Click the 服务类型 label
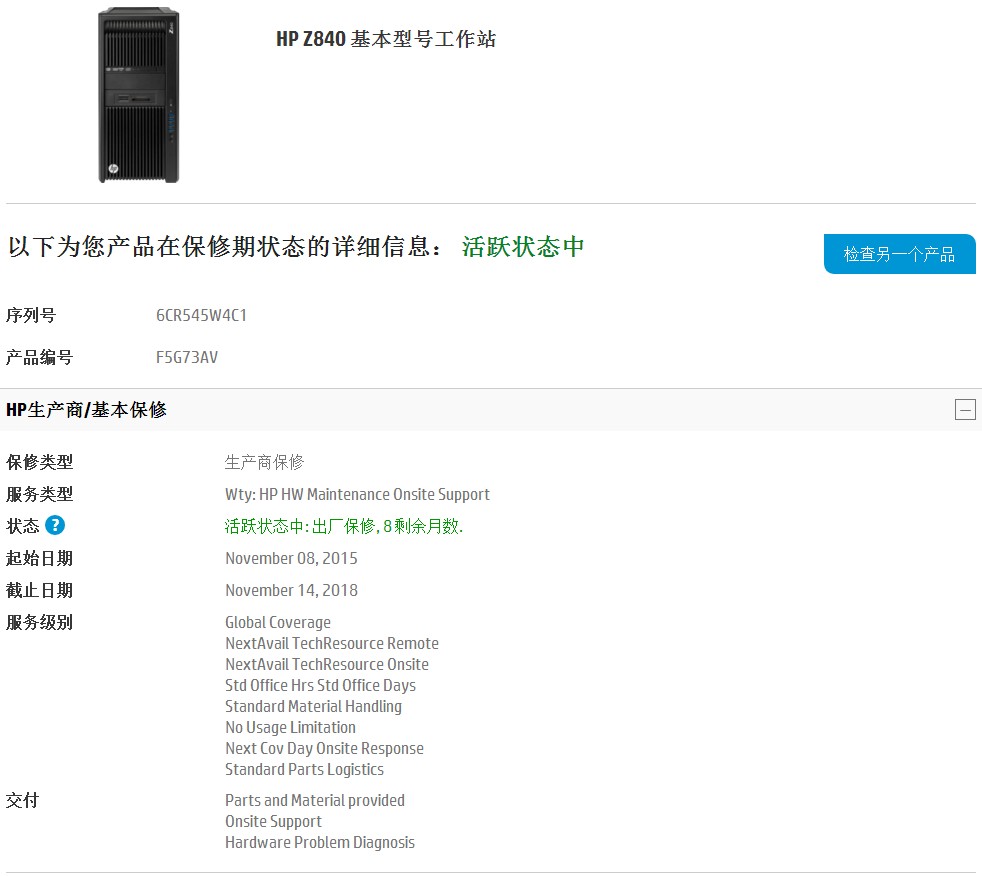Image resolution: width=982 pixels, height=876 pixels. 39,494
